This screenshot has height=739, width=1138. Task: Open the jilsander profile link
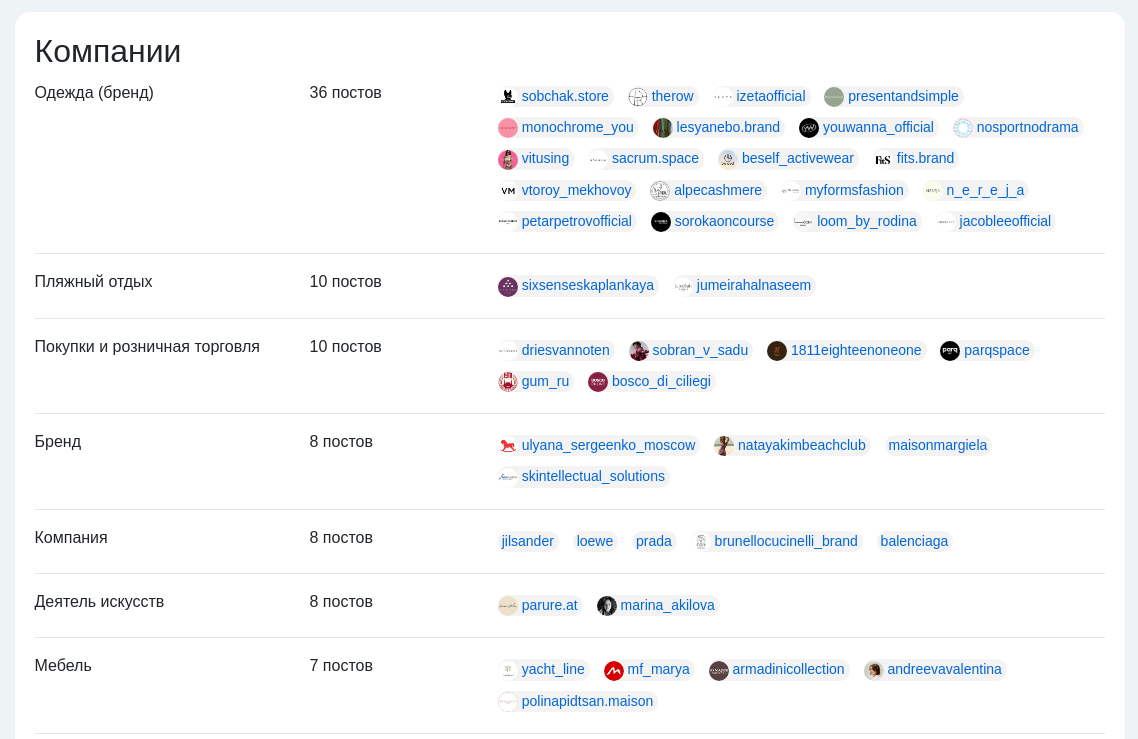coord(528,541)
